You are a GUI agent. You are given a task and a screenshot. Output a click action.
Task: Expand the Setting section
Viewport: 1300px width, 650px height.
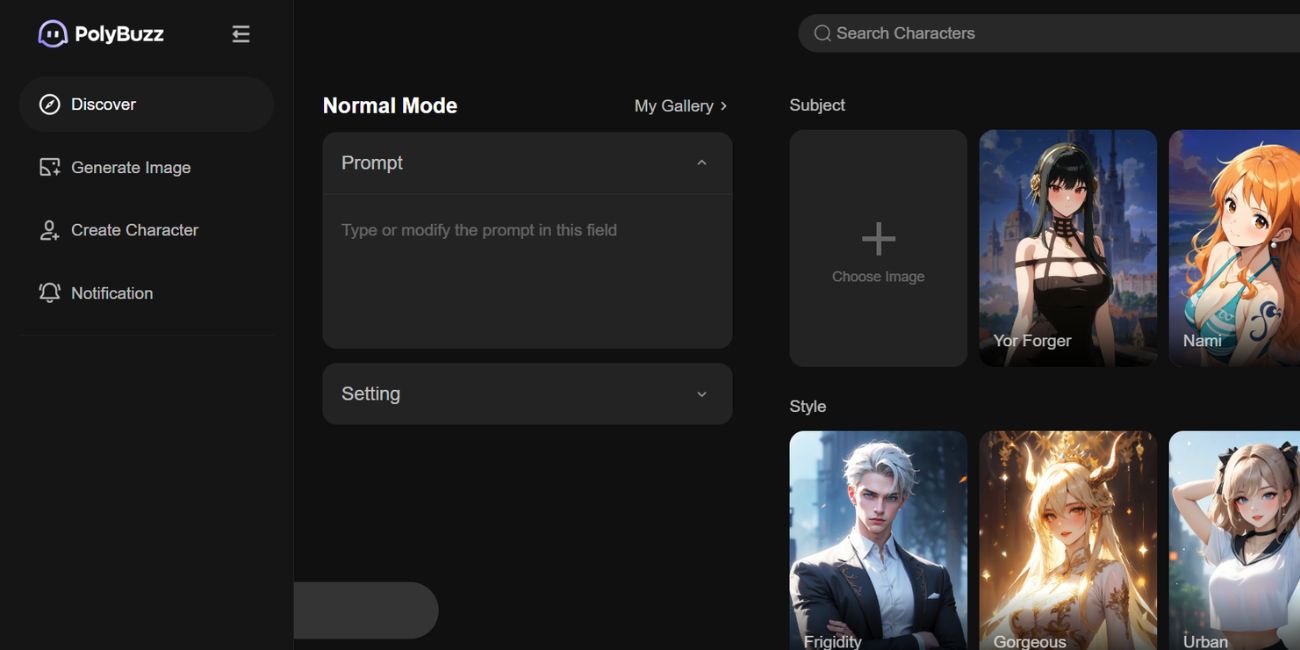tap(701, 394)
